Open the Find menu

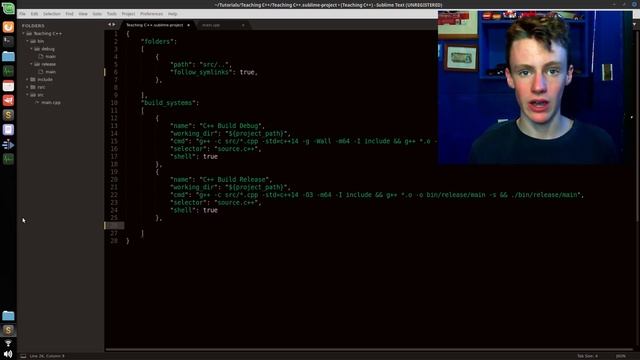70,14
